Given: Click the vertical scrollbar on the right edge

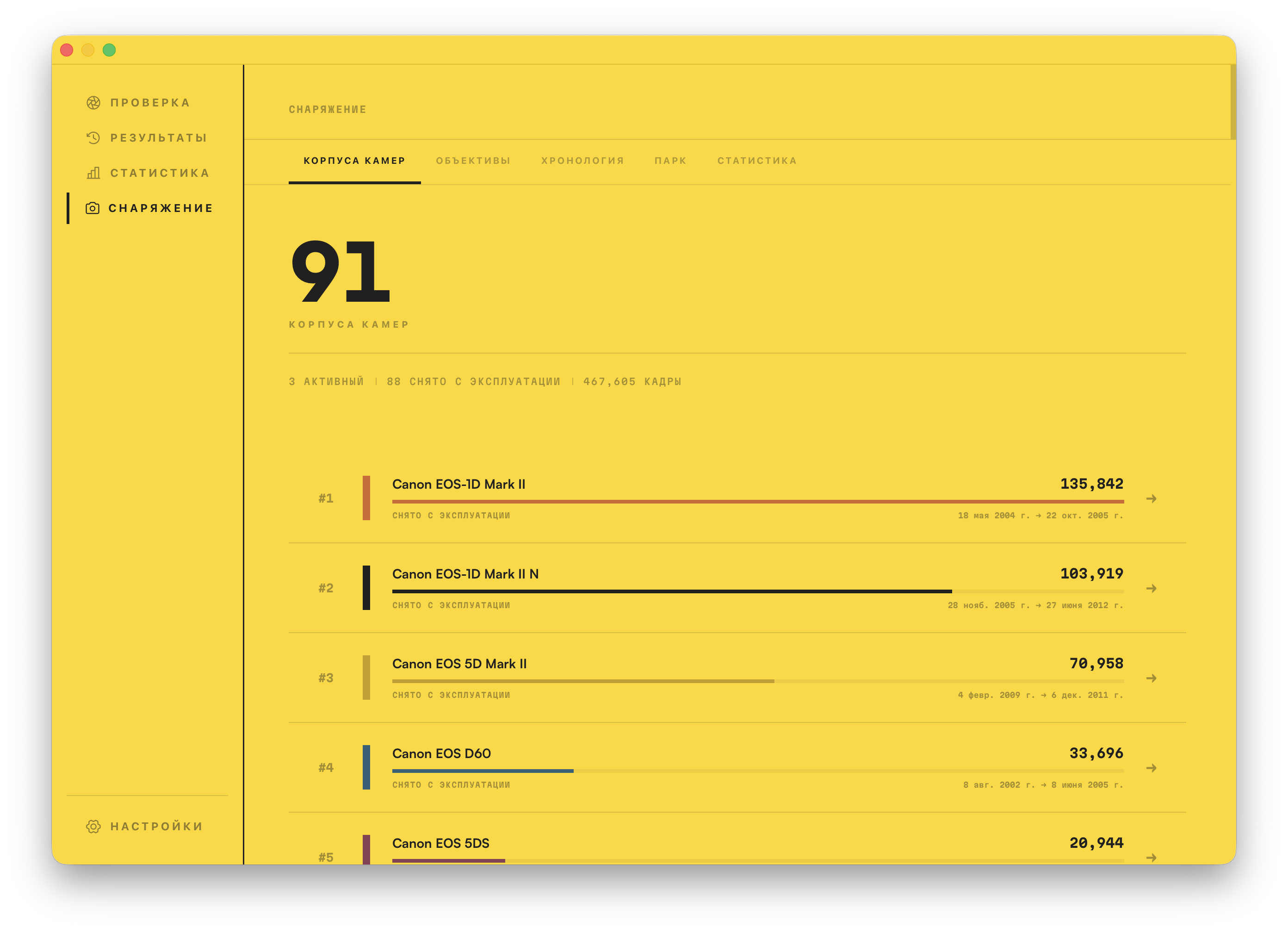Looking at the screenshot, I should 1233,102.
